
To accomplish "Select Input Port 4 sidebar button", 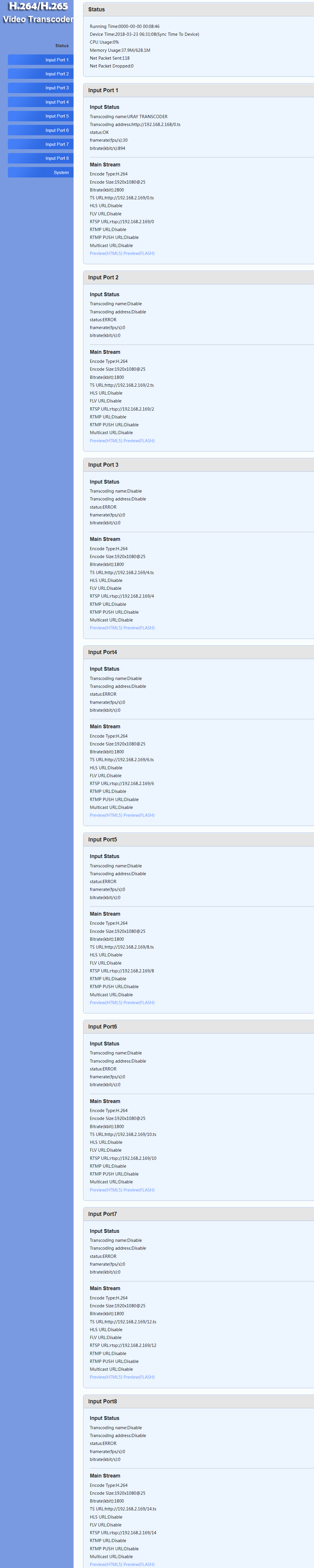I will 41,102.
